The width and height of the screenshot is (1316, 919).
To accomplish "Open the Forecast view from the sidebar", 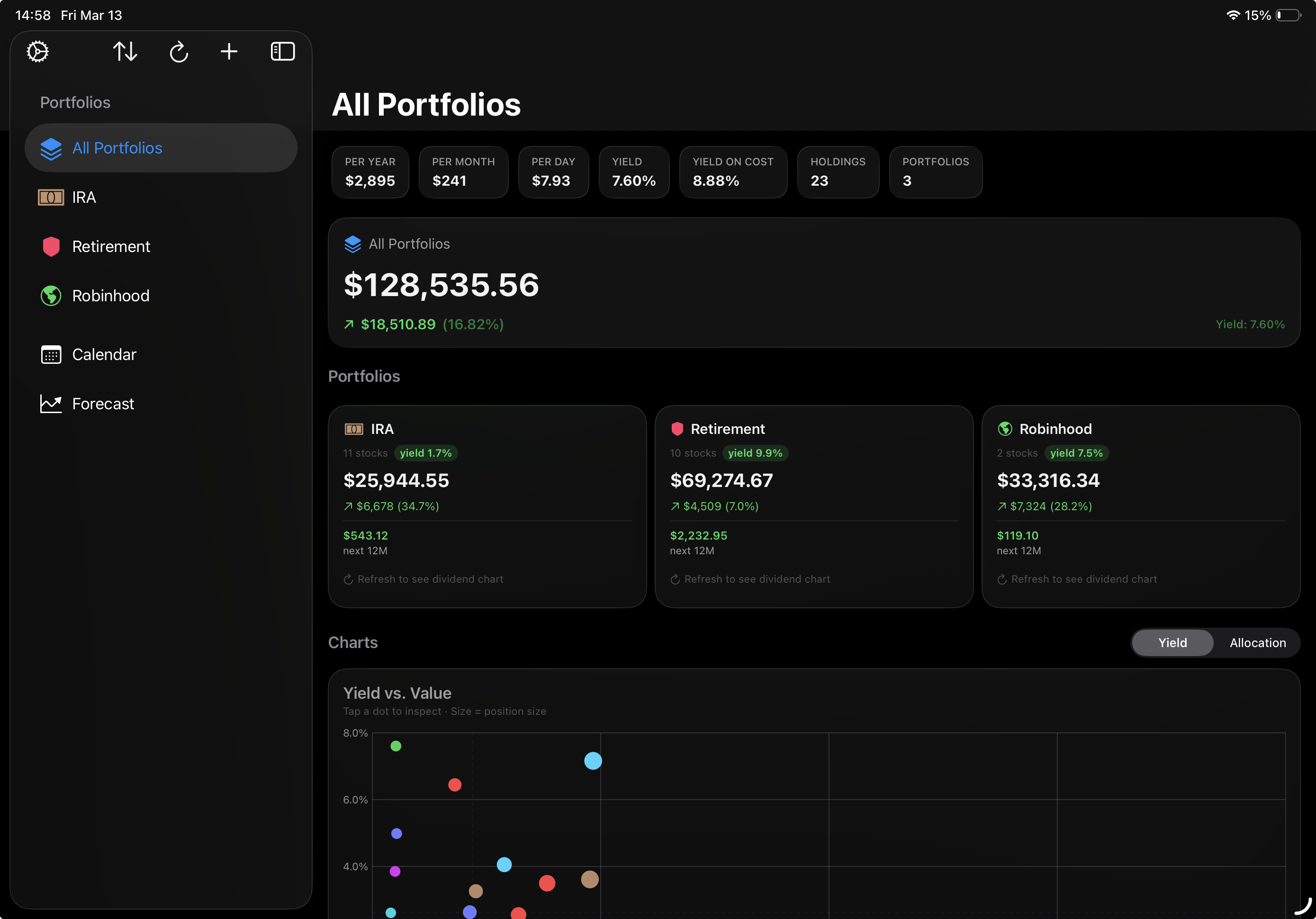I will pyautogui.click(x=103, y=403).
